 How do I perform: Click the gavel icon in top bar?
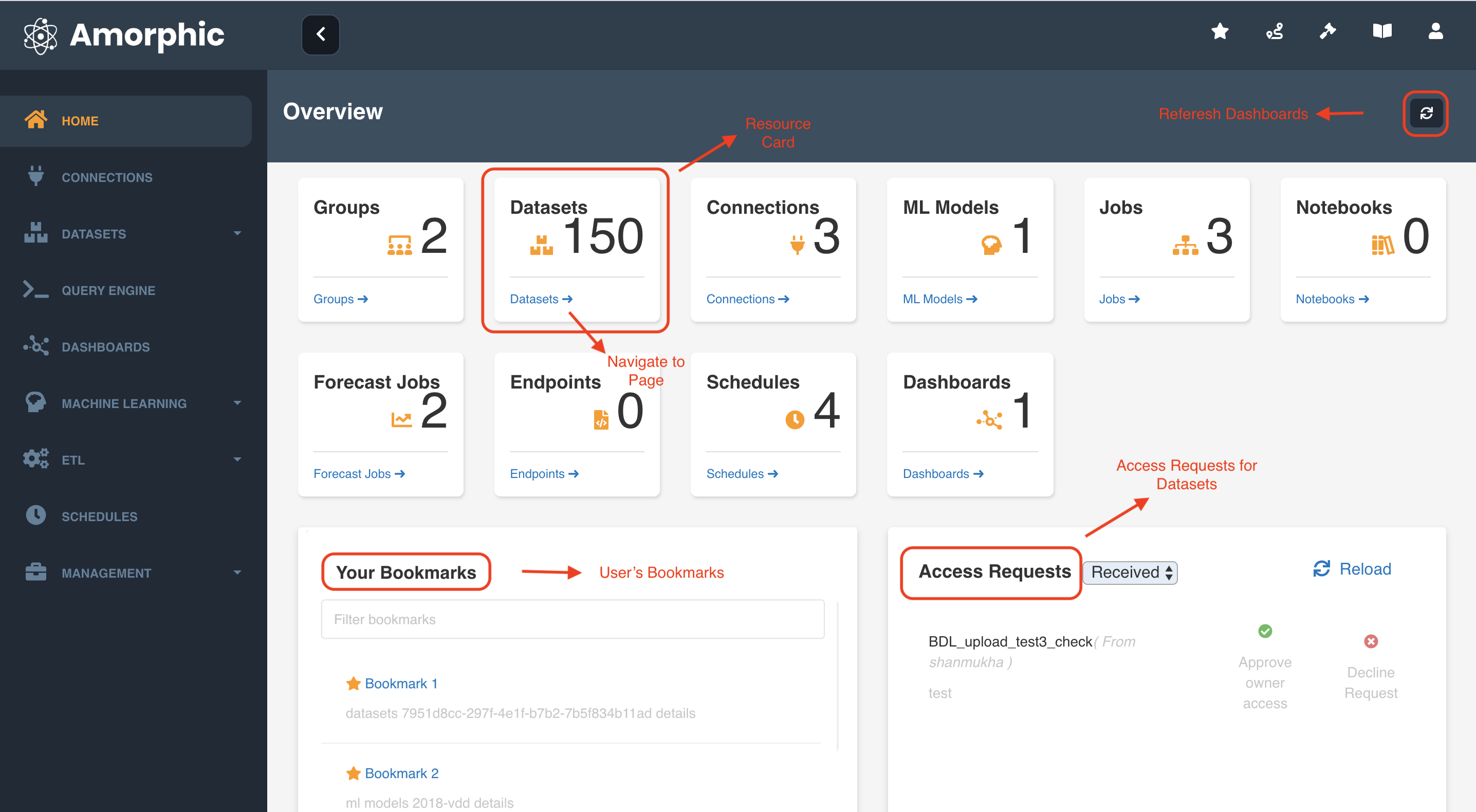(x=1327, y=31)
